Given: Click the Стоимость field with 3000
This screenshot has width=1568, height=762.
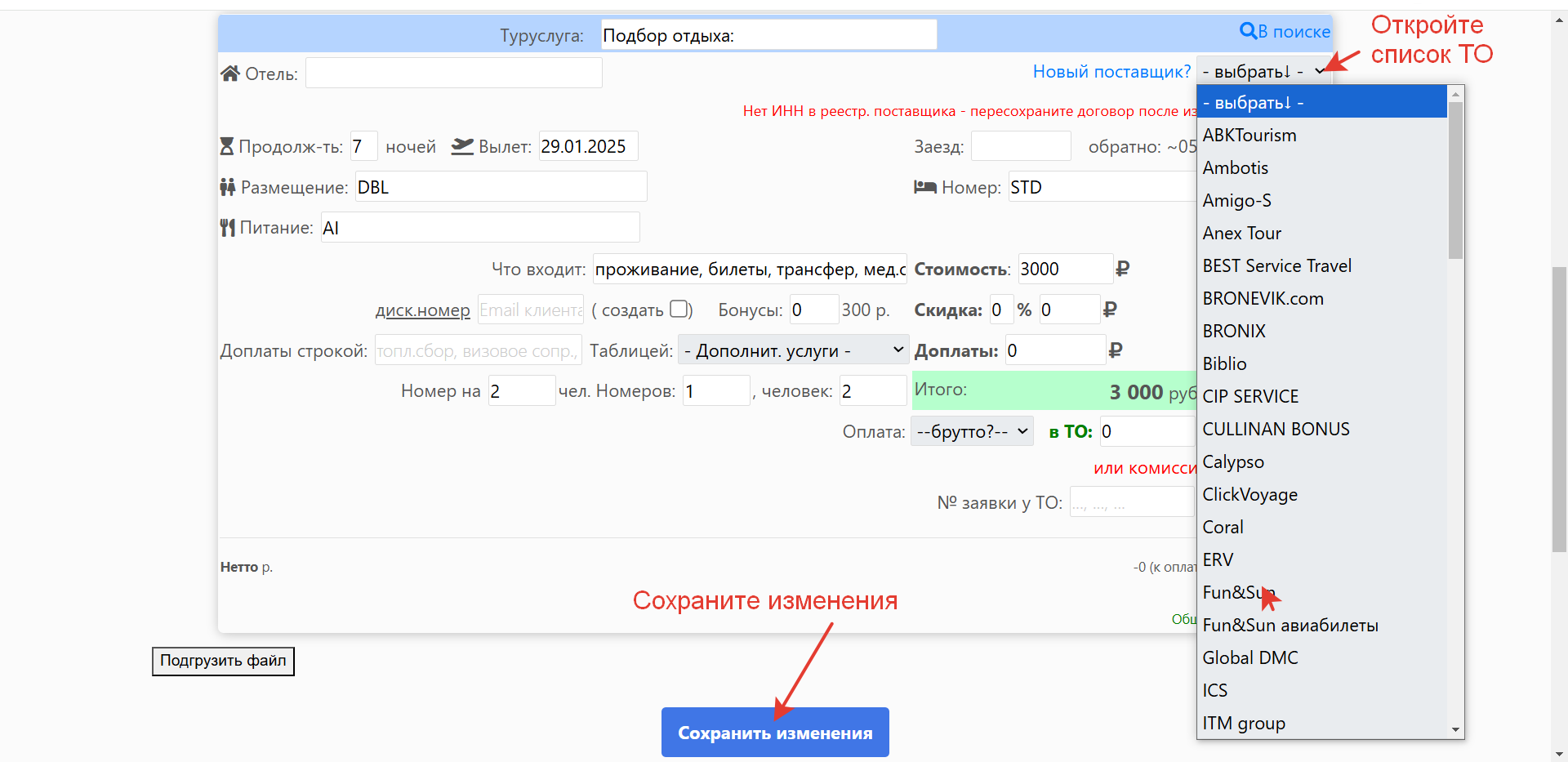Looking at the screenshot, I should (1066, 269).
